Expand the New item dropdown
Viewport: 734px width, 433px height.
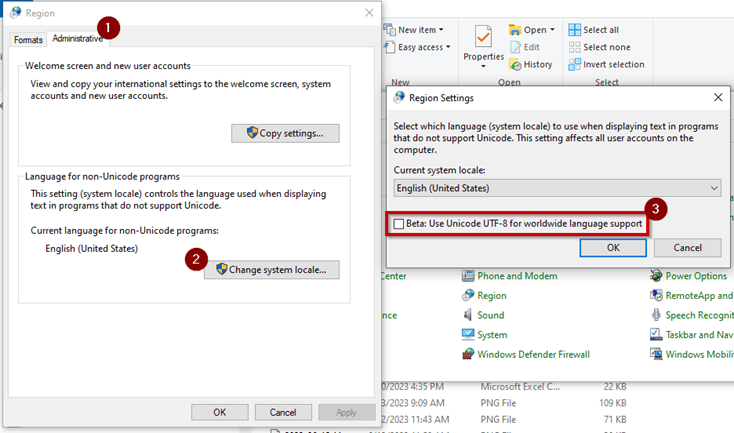(x=423, y=30)
